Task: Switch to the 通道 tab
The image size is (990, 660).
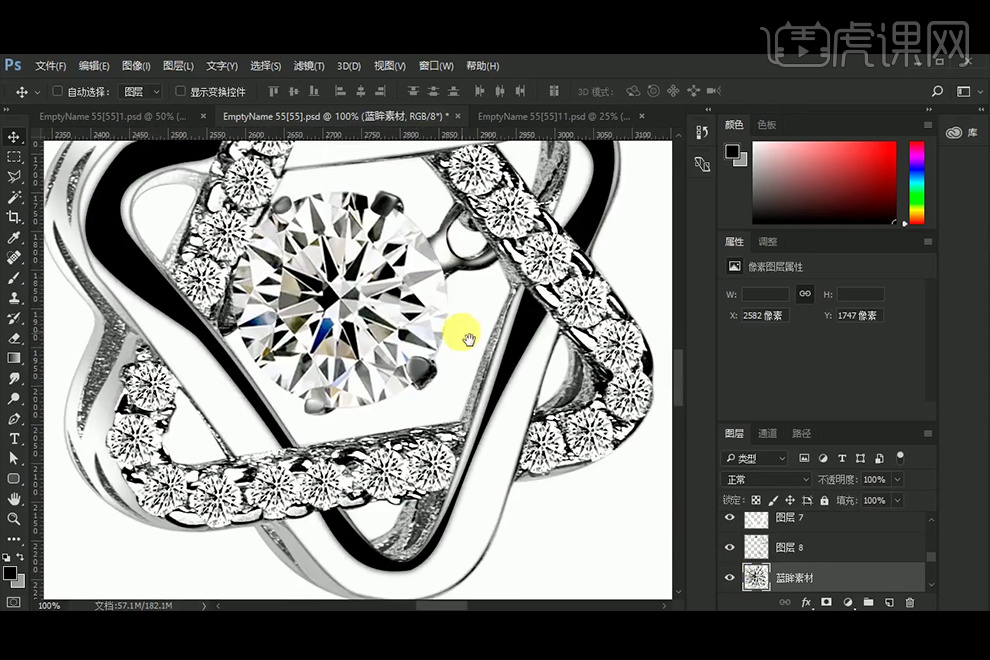Action: [x=767, y=433]
